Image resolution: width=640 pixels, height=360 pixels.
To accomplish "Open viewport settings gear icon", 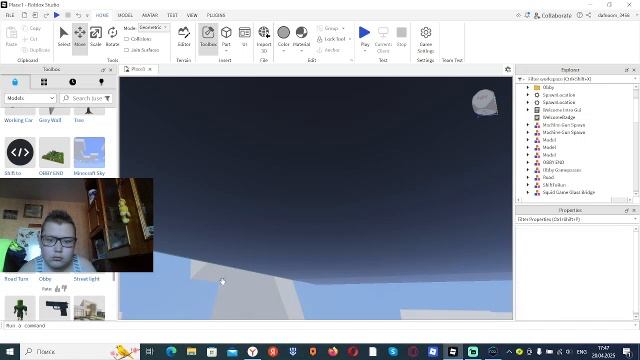I will click(x=508, y=69).
